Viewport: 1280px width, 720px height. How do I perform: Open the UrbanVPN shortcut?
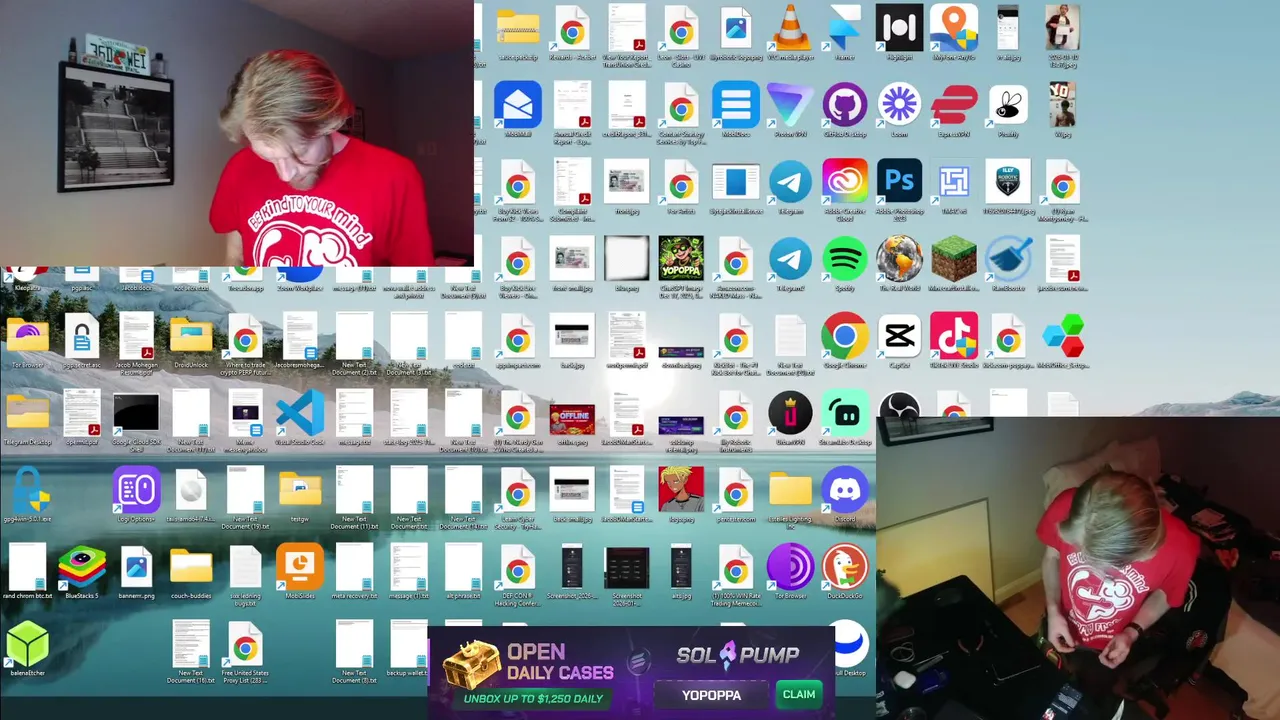790,413
